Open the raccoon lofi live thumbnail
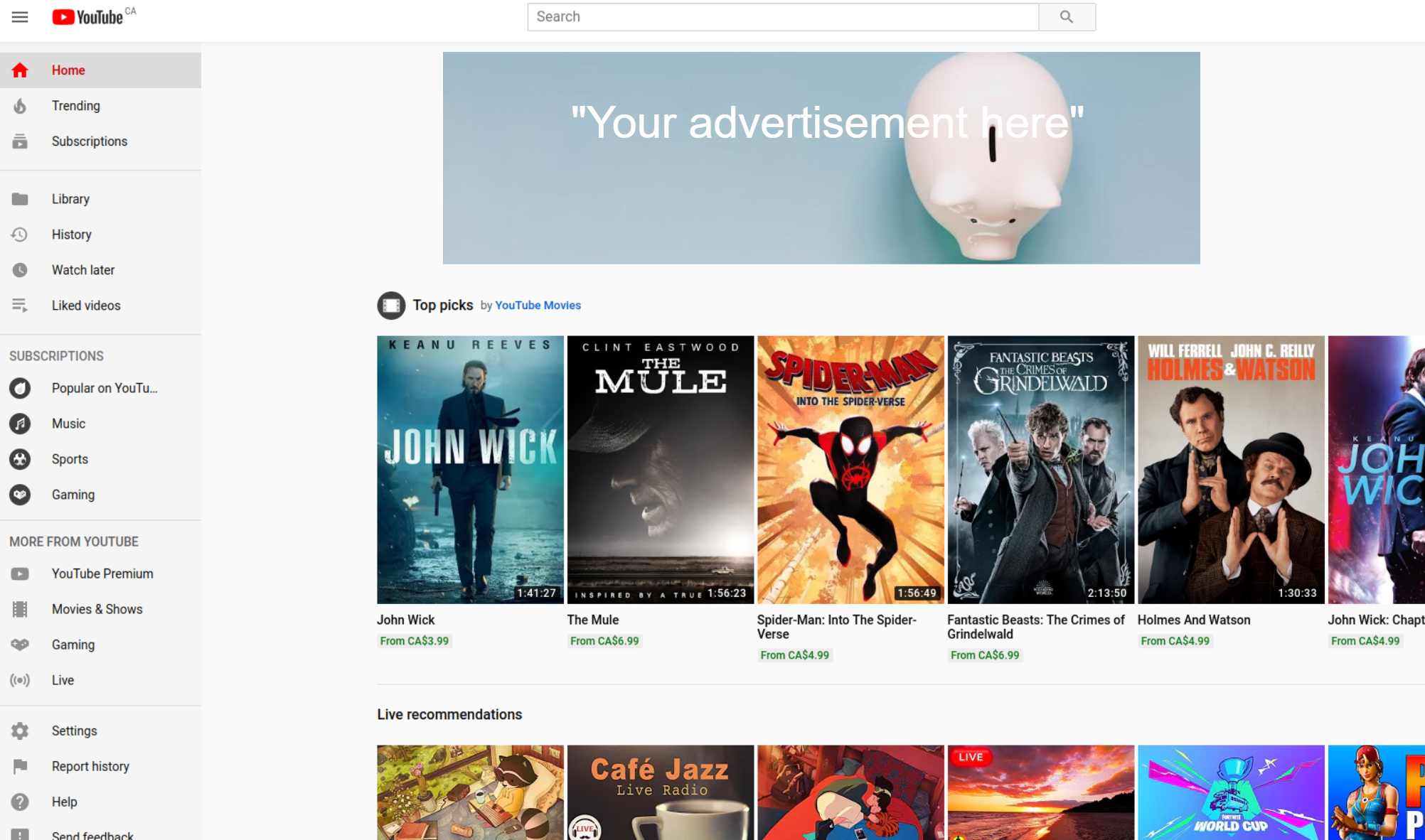This screenshot has height=840, width=1425. 470,792
